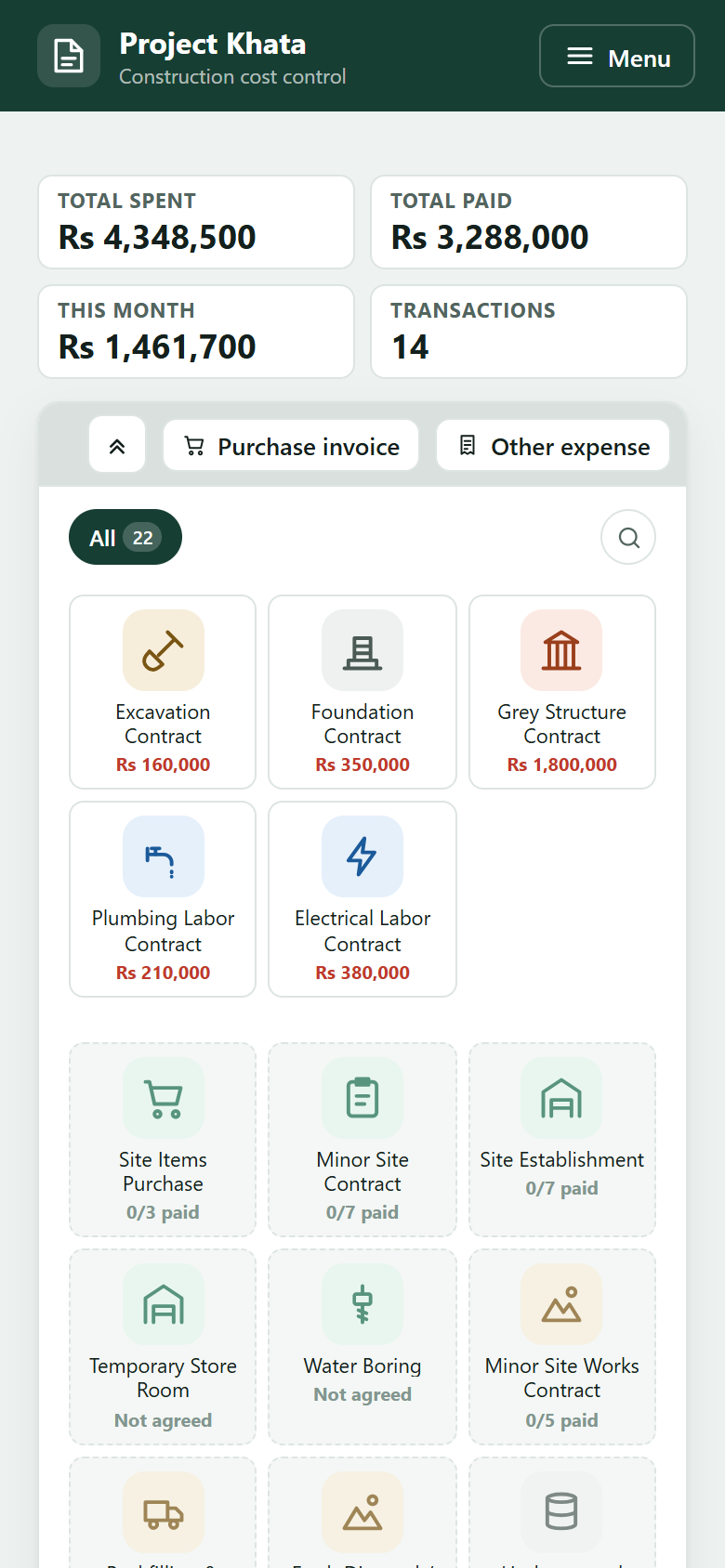
Task: Open the Menu button
Action: 617,56
